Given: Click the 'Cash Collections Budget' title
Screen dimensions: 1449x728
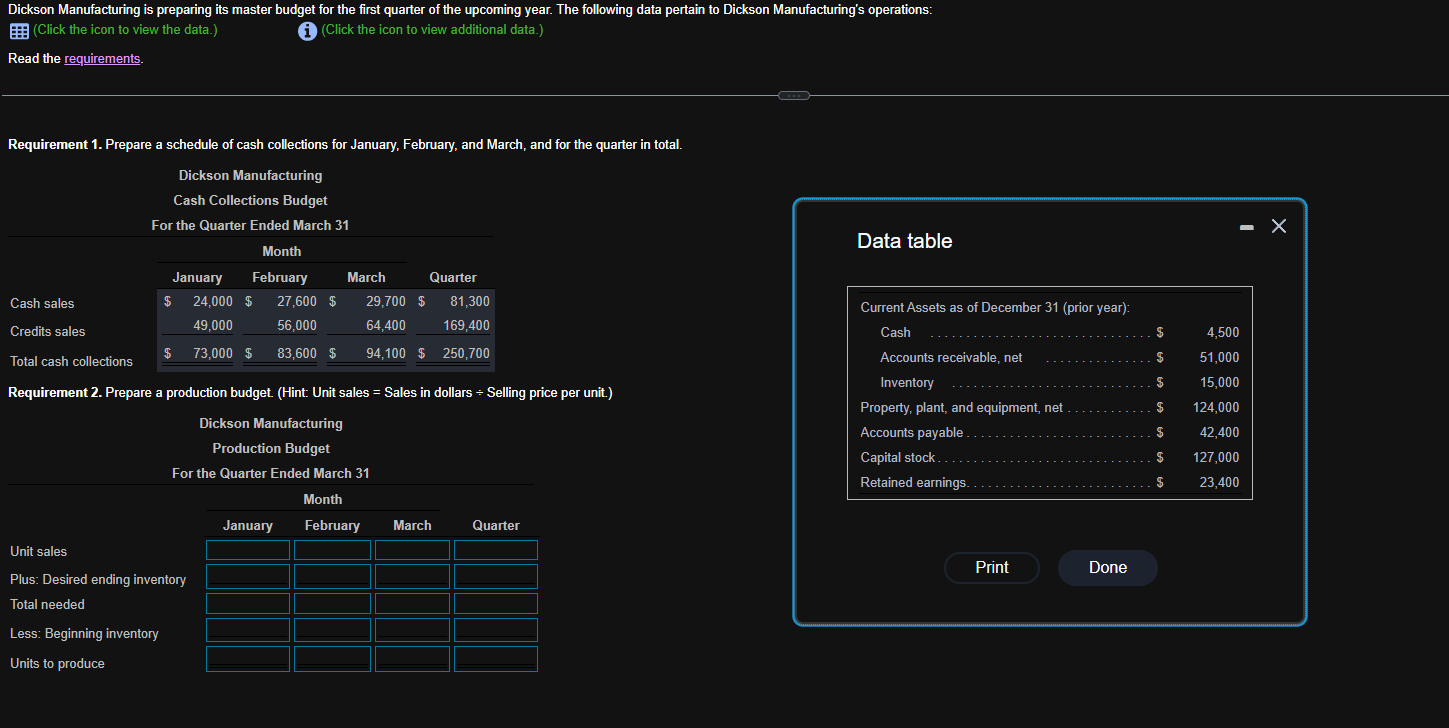Looking at the screenshot, I should tap(250, 200).
